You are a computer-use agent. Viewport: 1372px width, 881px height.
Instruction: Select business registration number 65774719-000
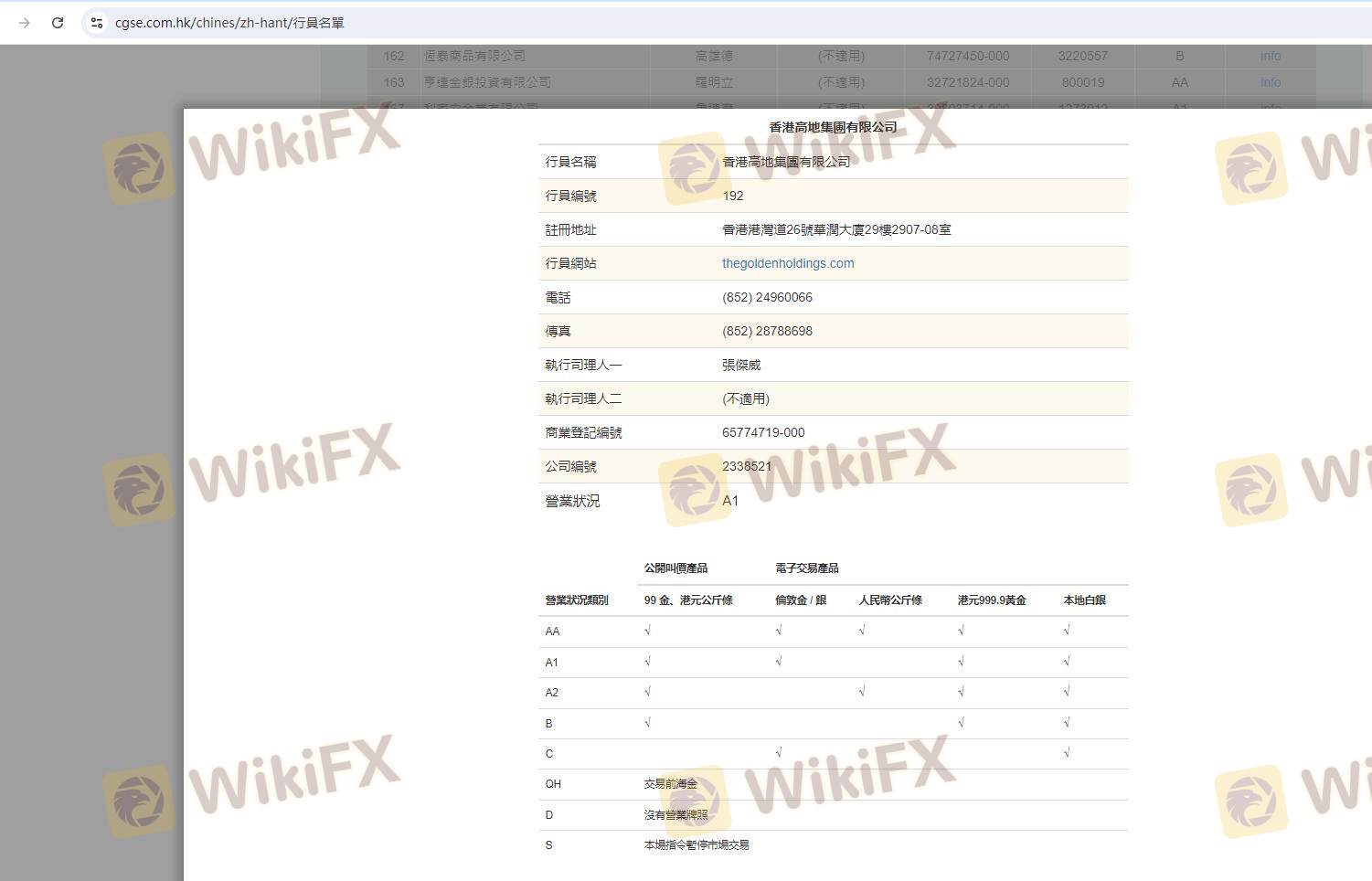click(x=763, y=432)
